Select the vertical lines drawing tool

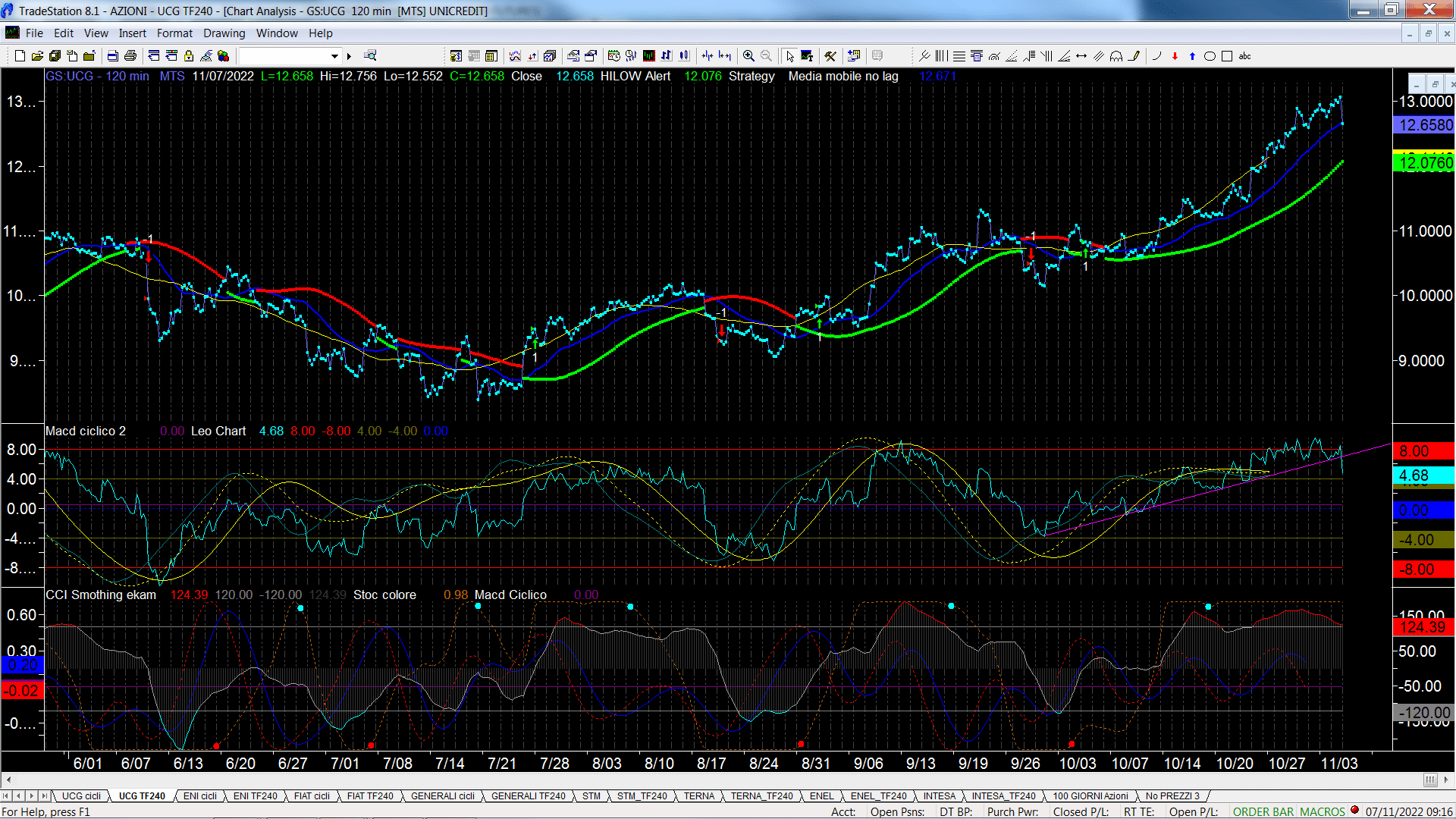[x=941, y=56]
